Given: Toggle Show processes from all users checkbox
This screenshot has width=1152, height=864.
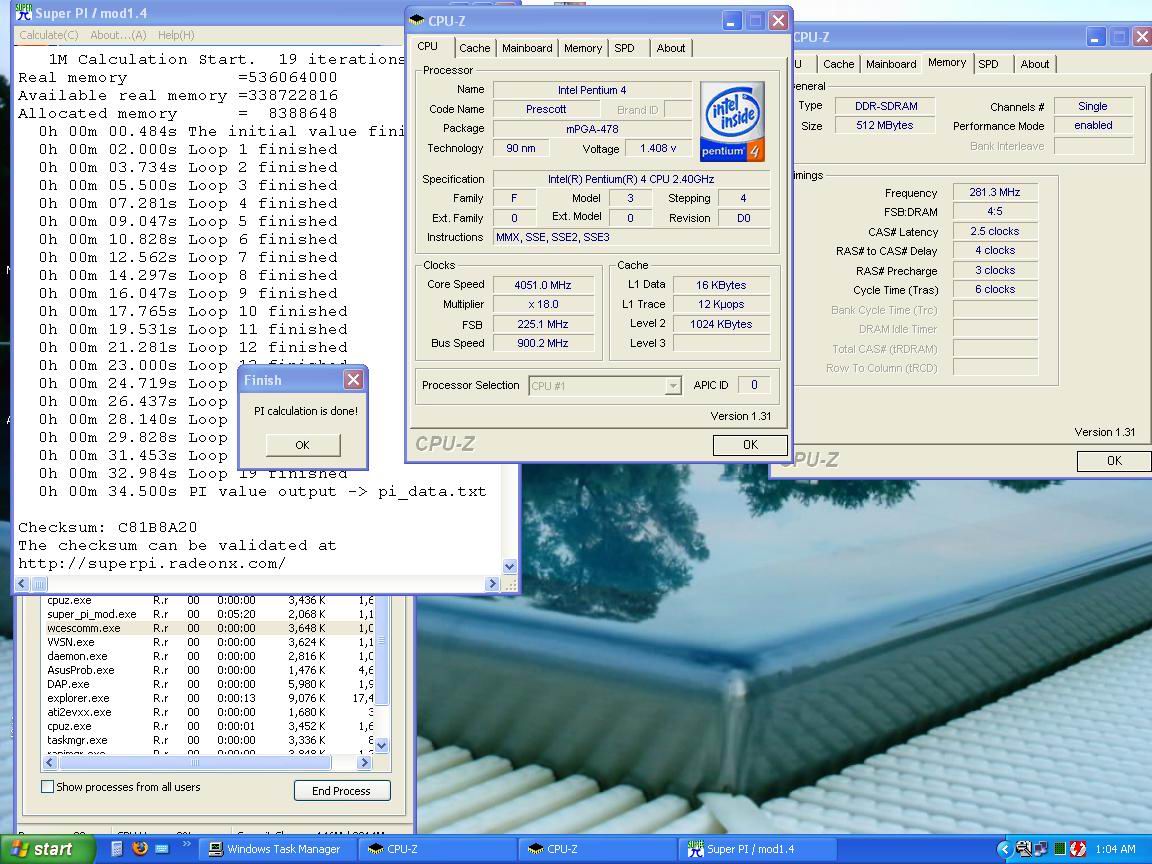Looking at the screenshot, I should point(48,787).
